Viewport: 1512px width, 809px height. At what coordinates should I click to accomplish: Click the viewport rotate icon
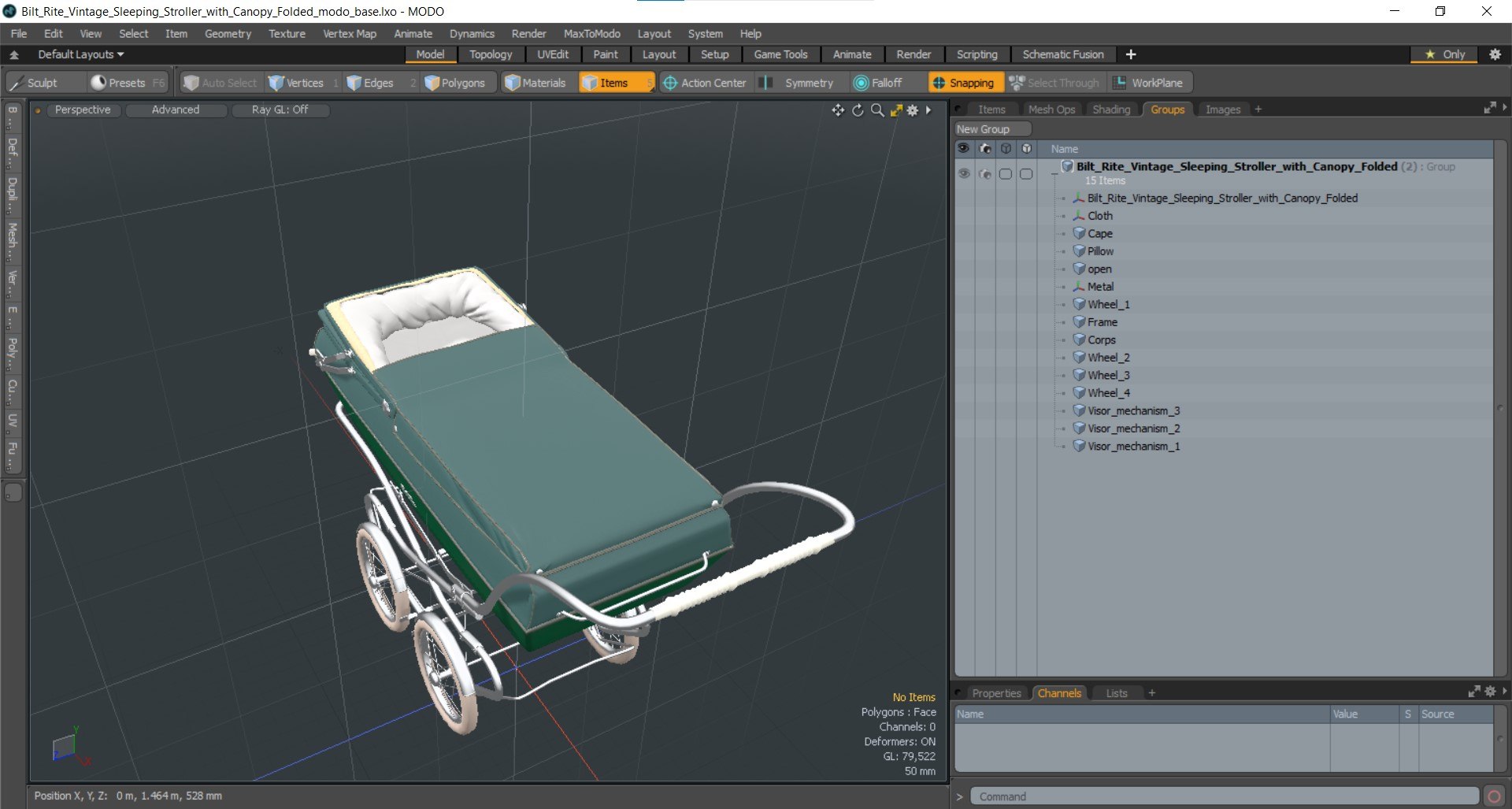858,110
